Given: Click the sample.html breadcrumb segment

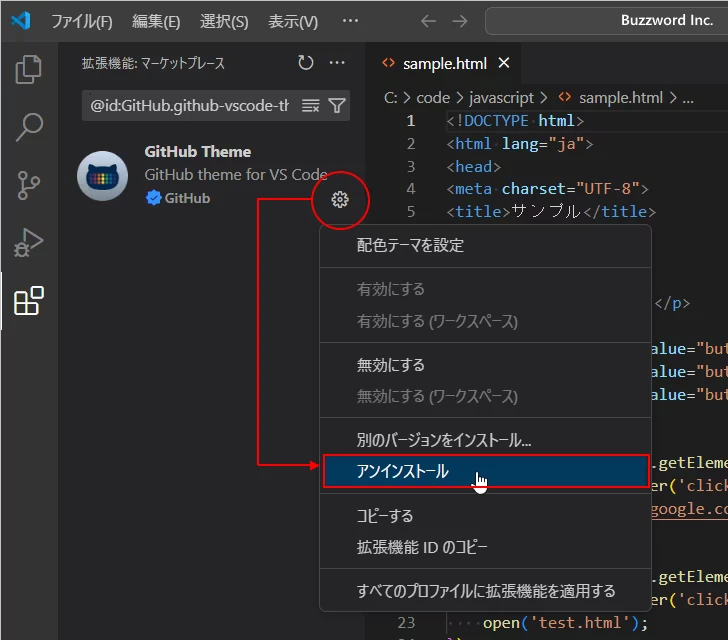Looking at the screenshot, I should (621, 98).
